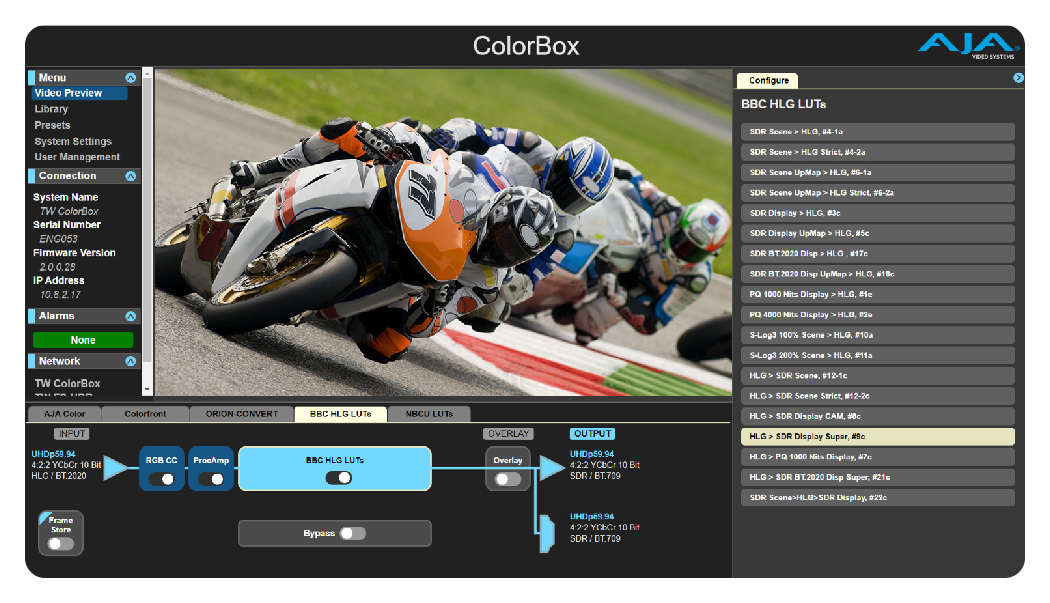Image resolution: width=1050 pixels, height=603 pixels.
Task: Enable the Bypass switch
Action: (x=353, y=533)
